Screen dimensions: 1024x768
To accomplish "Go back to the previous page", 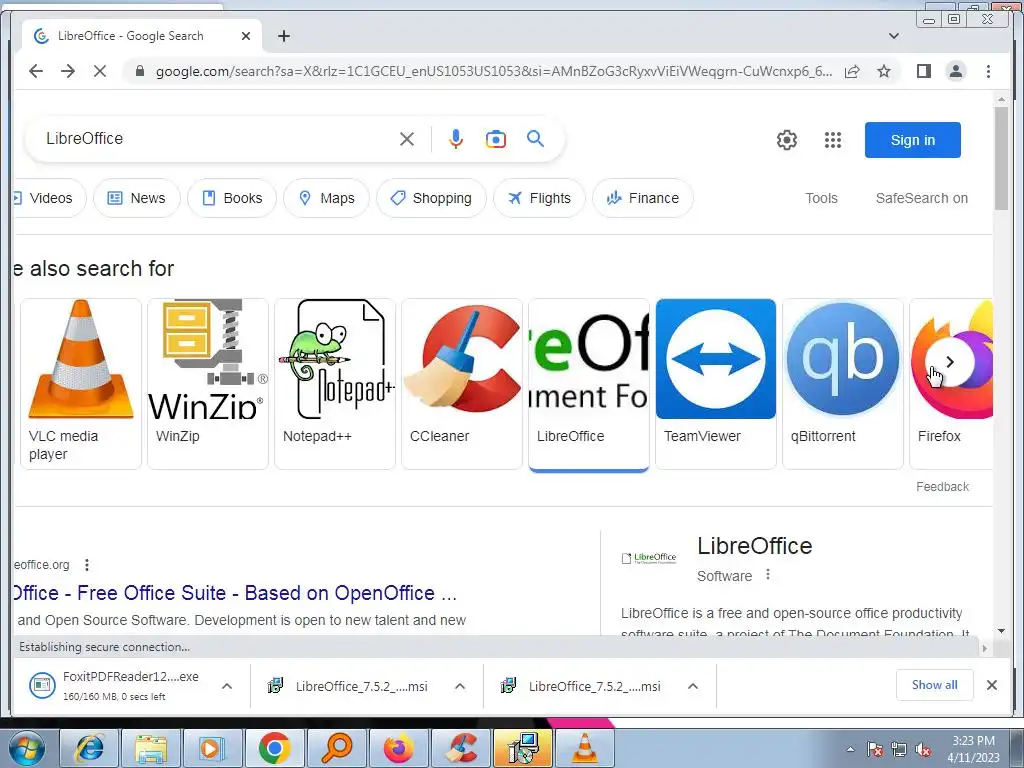I will (36, 71).
